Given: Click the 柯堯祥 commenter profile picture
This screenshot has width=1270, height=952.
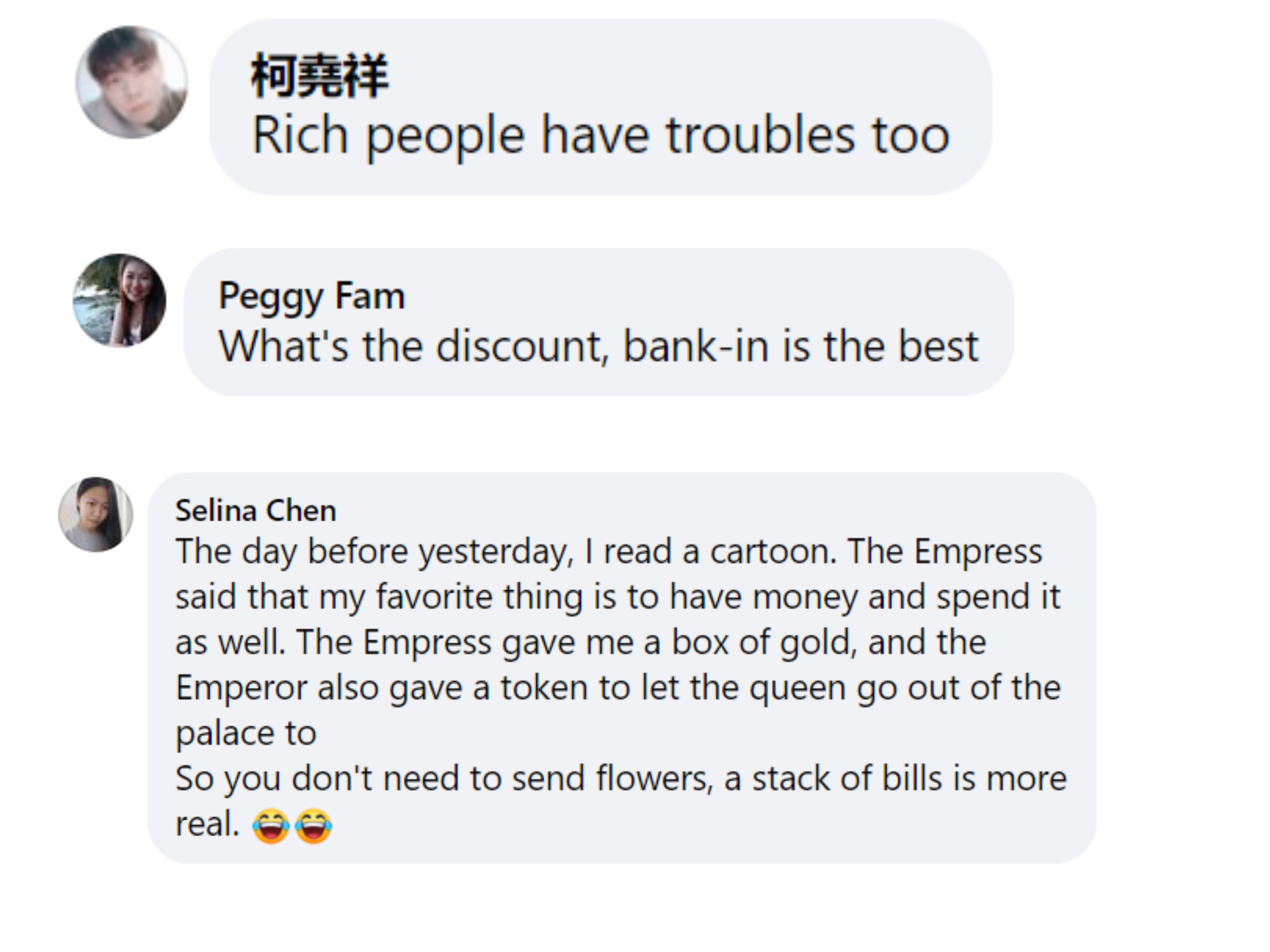Looking at the screenshot, I should coord(132,82).
